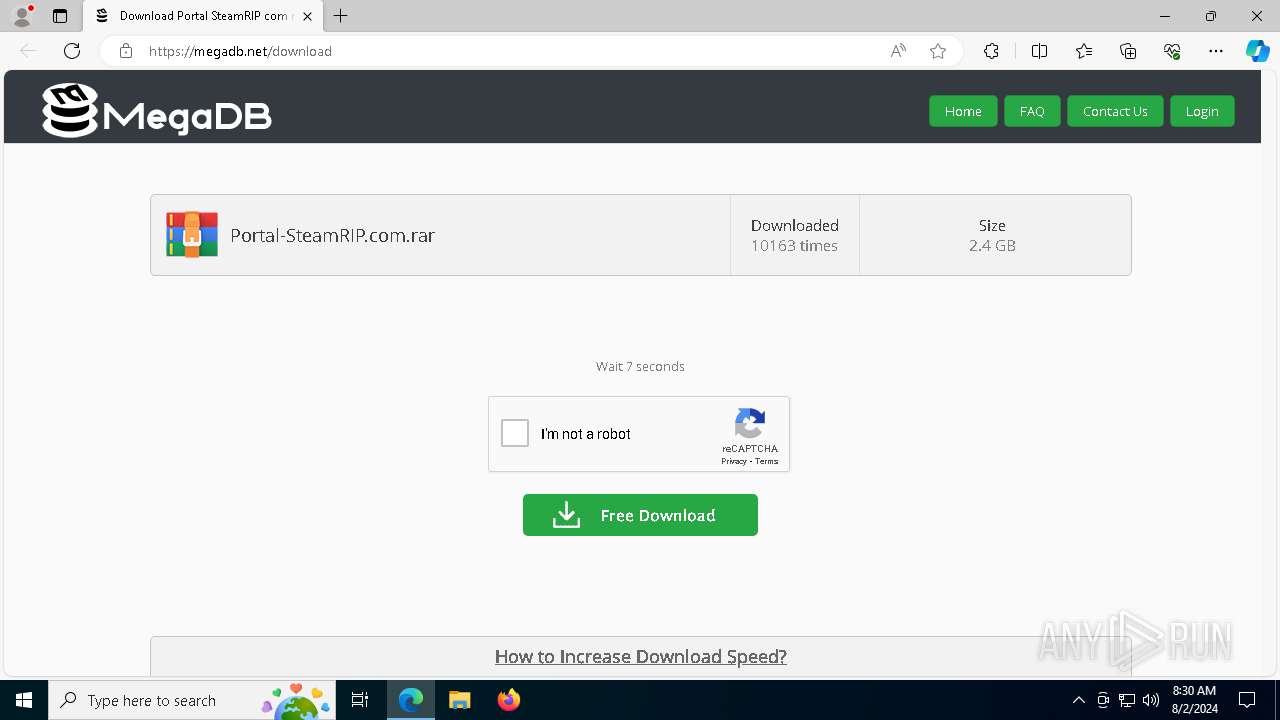
Task: Open Copilot sidebar
Action: (1257, 51)
